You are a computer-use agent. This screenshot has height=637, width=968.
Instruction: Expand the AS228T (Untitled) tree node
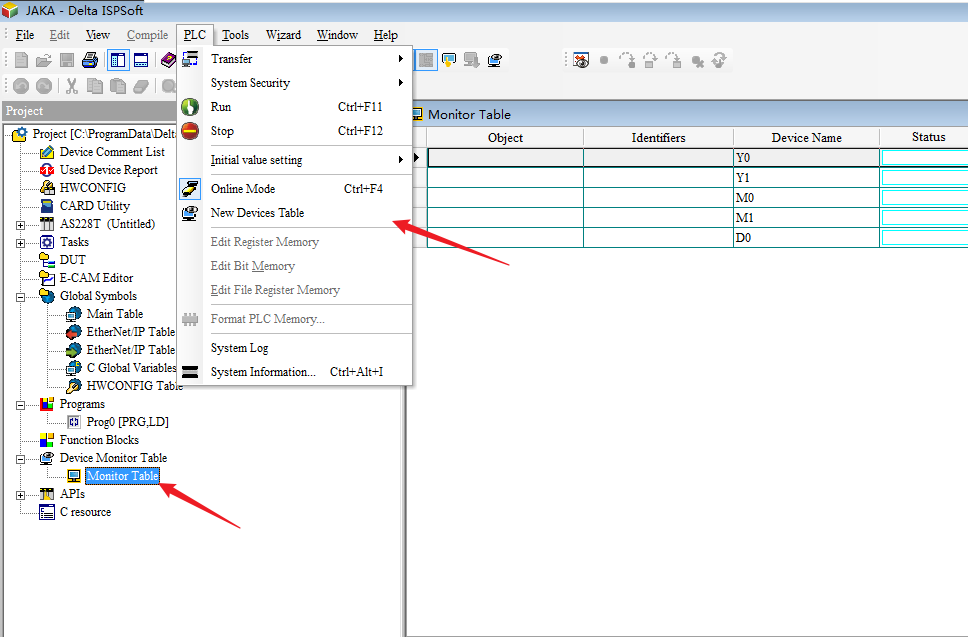20,225
